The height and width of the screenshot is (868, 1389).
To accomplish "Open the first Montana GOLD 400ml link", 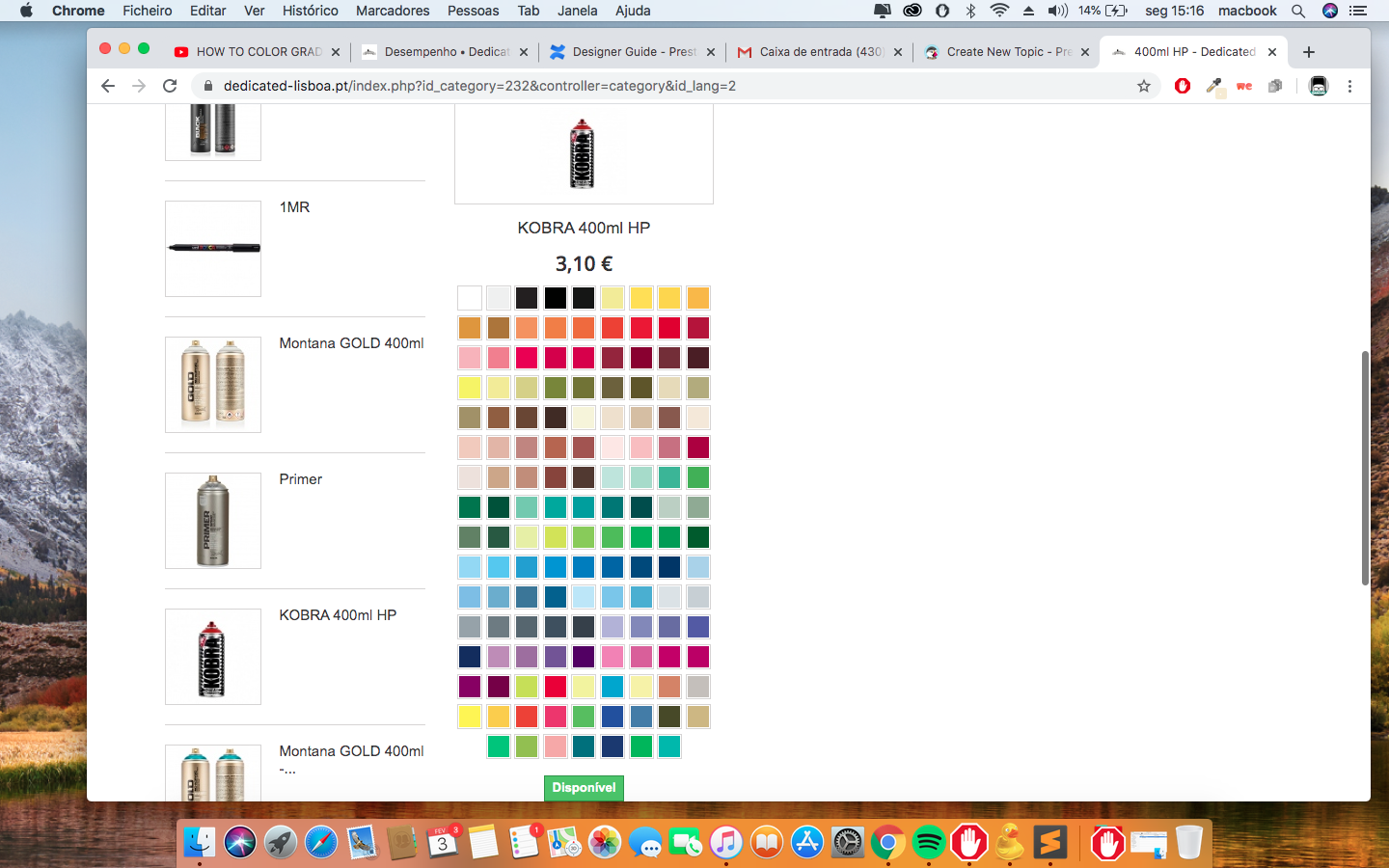I will 352,343.
